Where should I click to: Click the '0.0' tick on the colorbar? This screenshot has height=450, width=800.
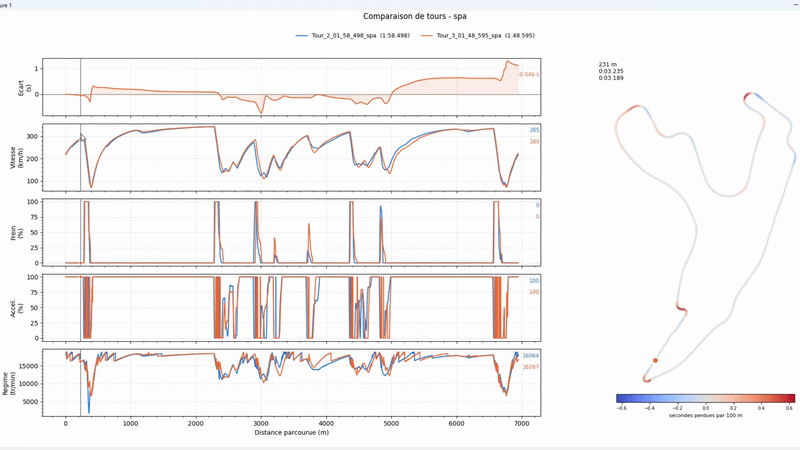[706, 408]
